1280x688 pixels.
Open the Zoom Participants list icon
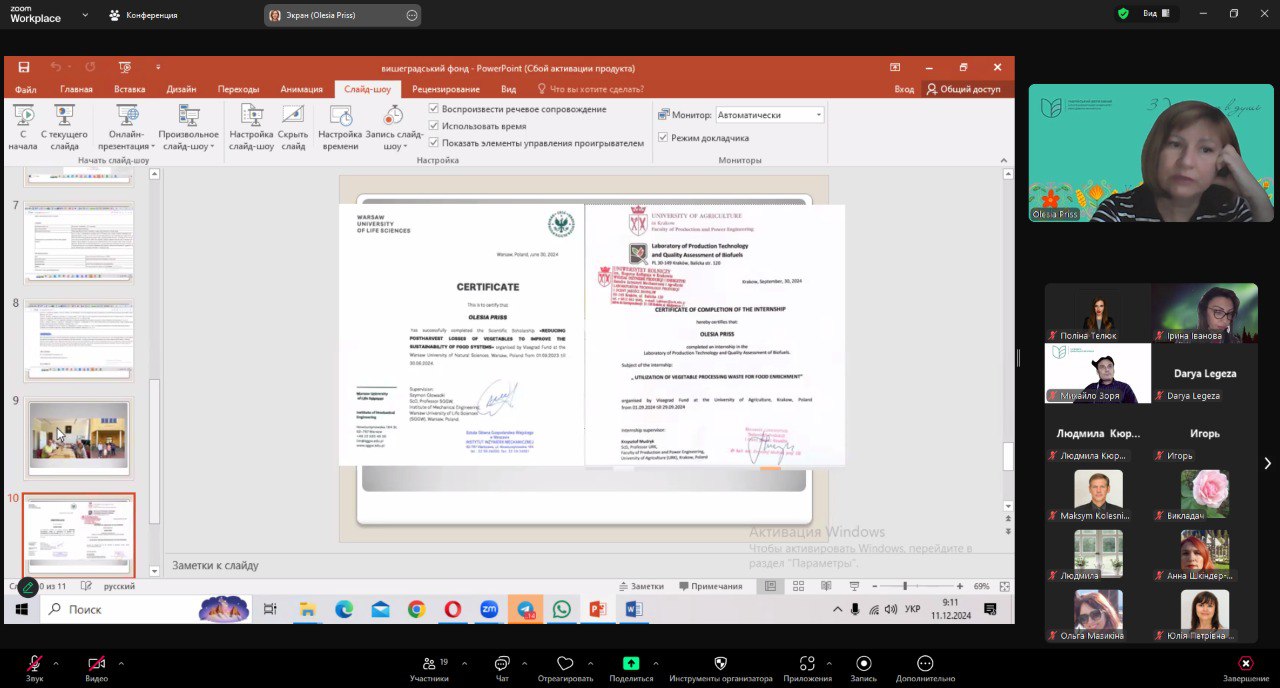[429, 663]
